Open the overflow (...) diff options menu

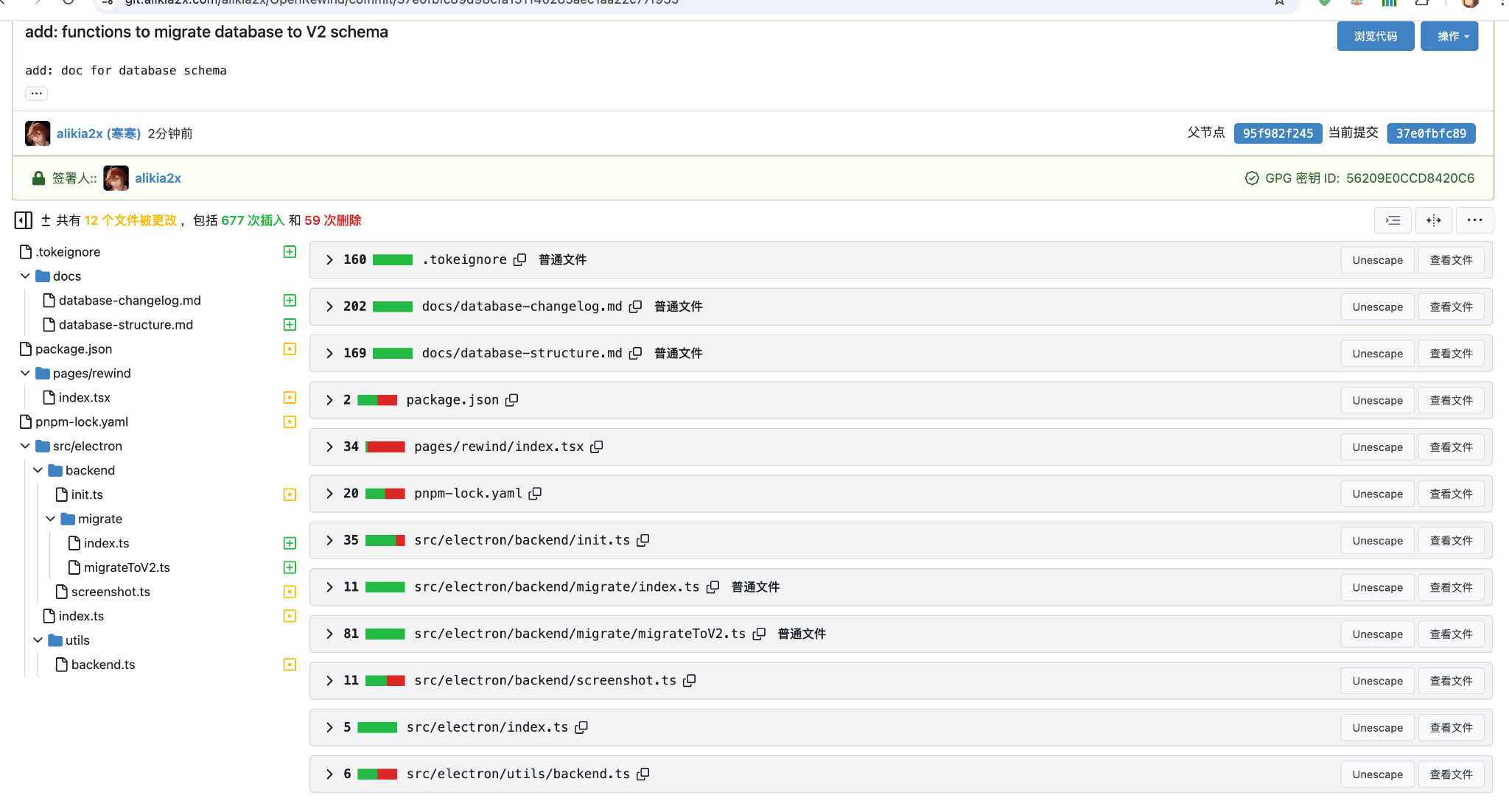(1474, 220)
